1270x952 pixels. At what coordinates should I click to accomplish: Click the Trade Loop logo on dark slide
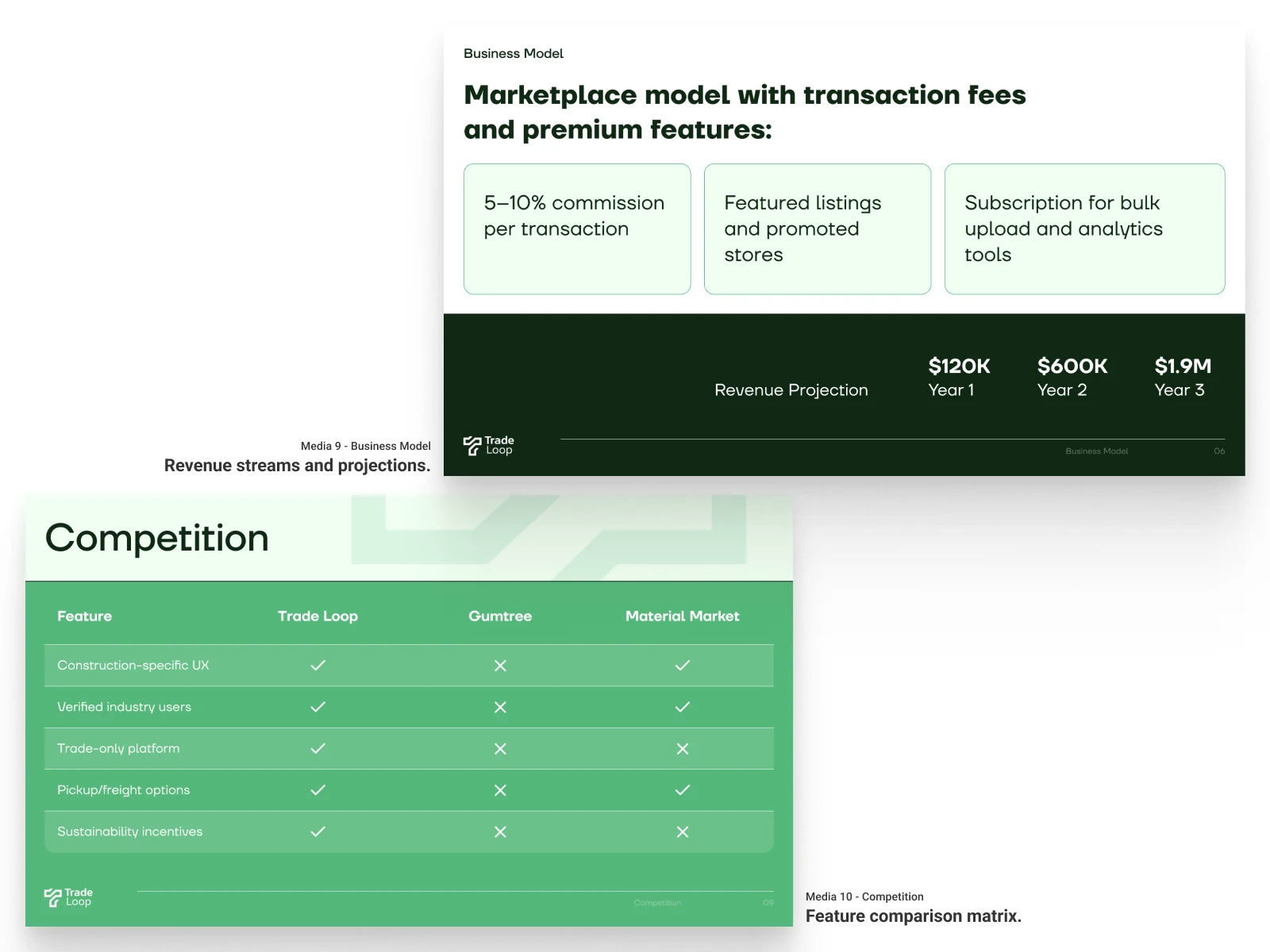(x=488, y=446)
